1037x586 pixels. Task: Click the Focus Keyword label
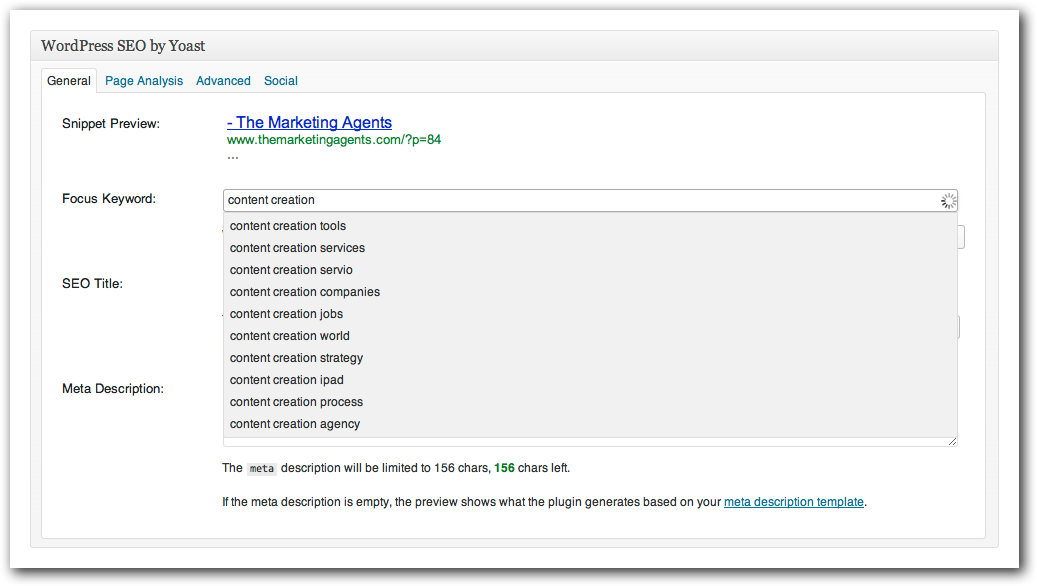[x=109, y=198]
